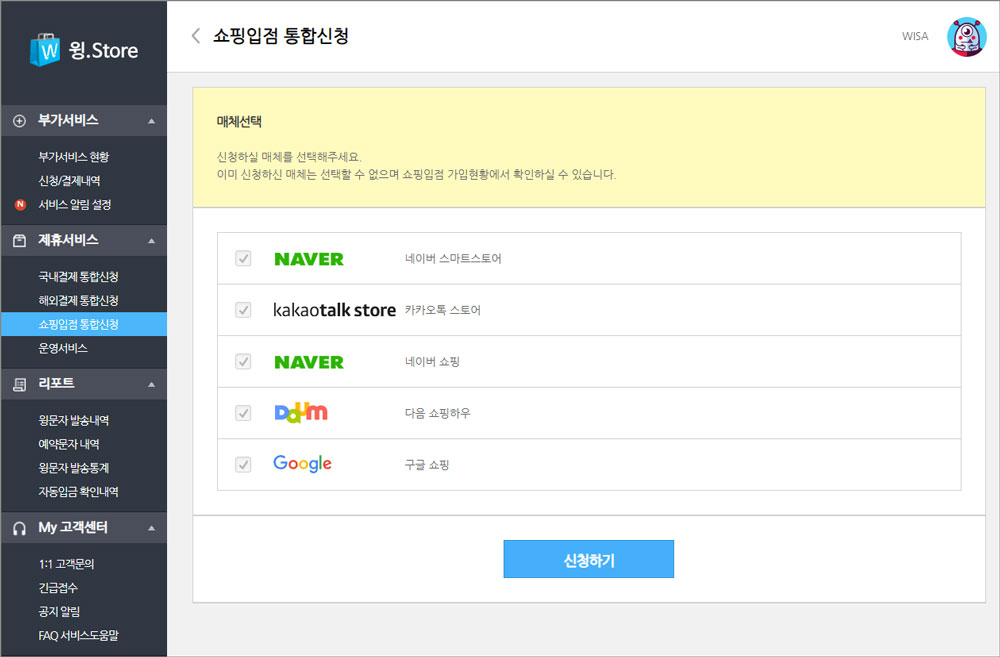This screenshot has width=1000, height=657.
Task: Click the My 고객센터 section header label
Action: tap(73, 528)
